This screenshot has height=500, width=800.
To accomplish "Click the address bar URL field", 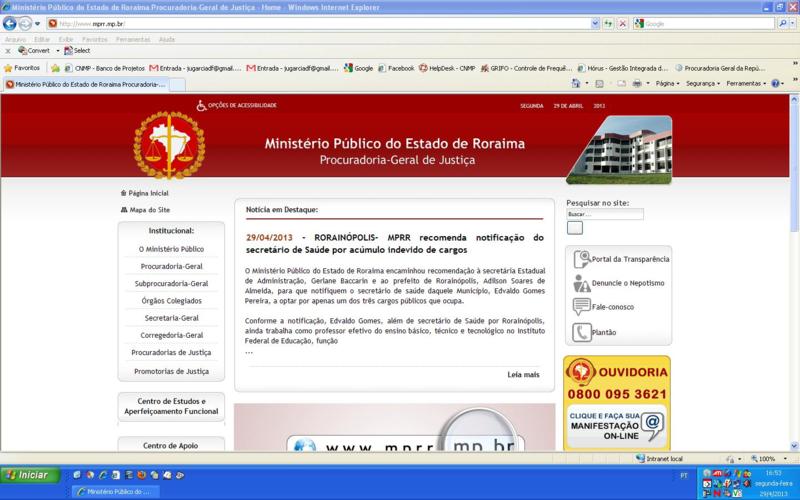I will 319,23.
